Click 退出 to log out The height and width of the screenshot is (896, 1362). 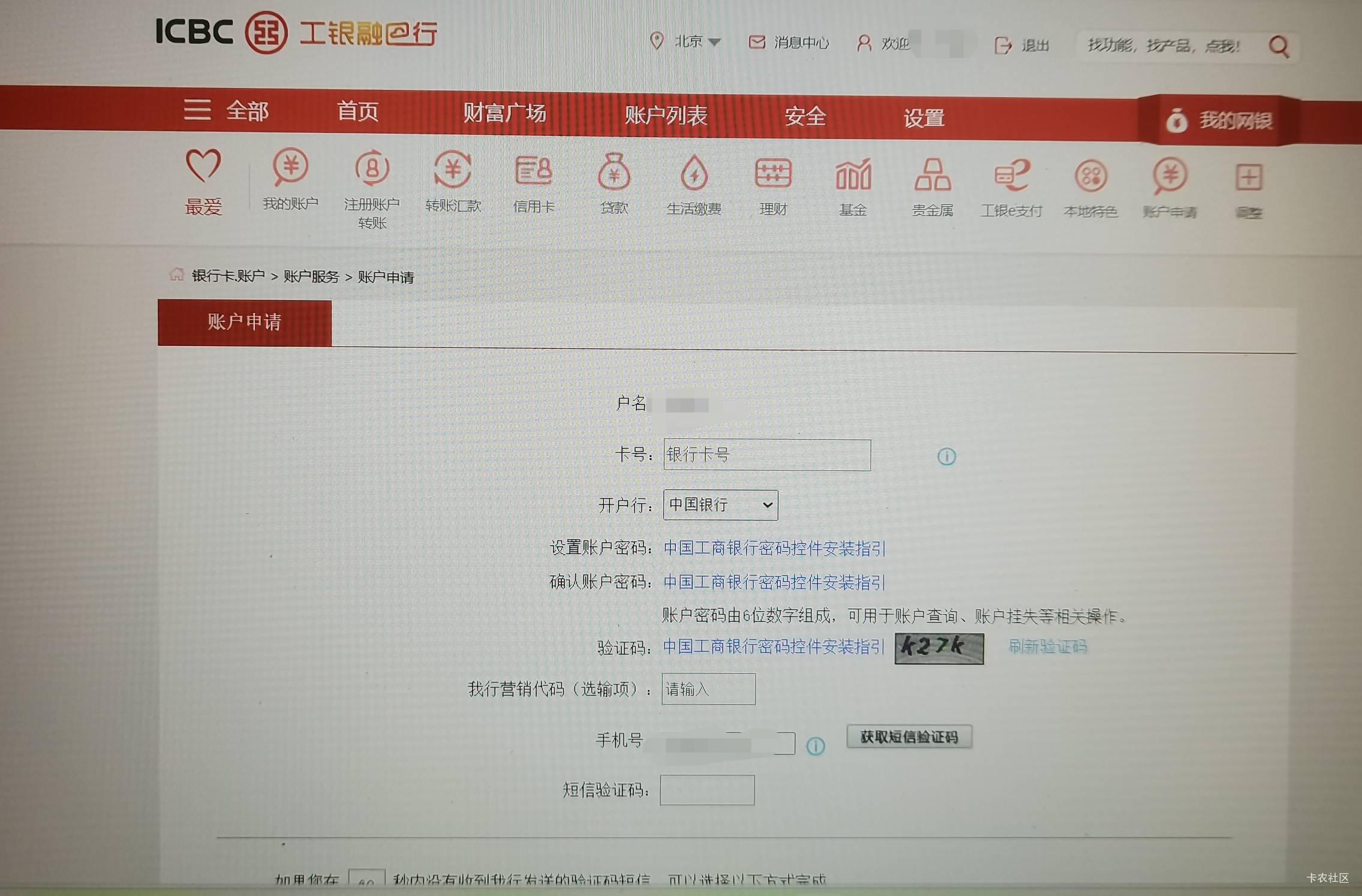[1022, 45]
